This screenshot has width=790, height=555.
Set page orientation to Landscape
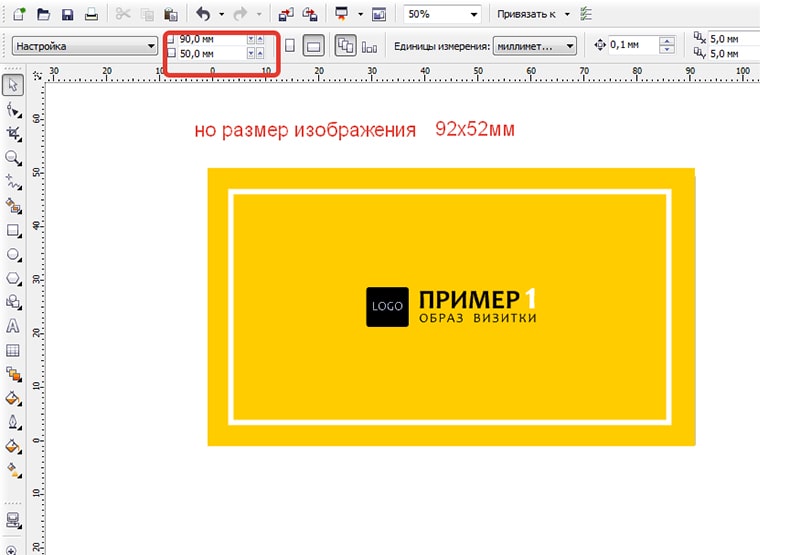(313, 46)
